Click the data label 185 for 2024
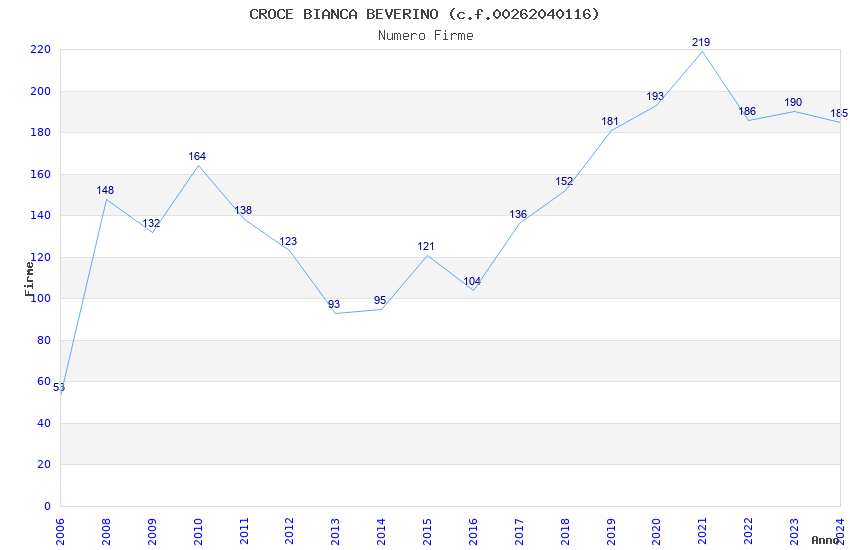The width and height of the screenshot is (850, 550). pos(839,113)
